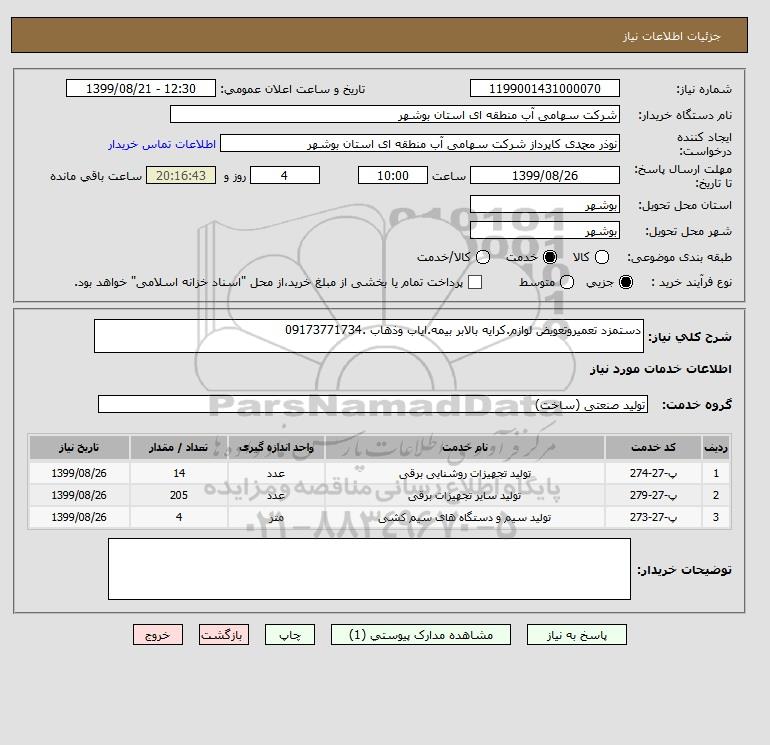Open the اطلاعات تماس خریدار link
Viewport: 770px width, 745px height.
point(162,144)
